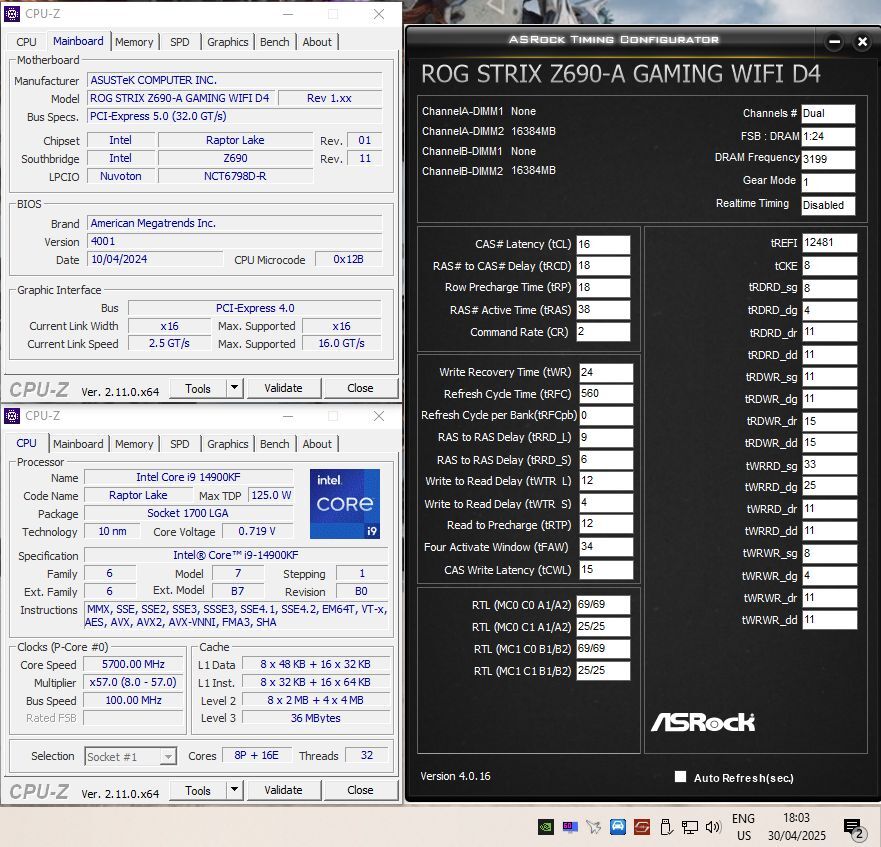Click the Realtime Timing Disabled field
Viewport: 881px width, 847px height.
pos(828,205)
